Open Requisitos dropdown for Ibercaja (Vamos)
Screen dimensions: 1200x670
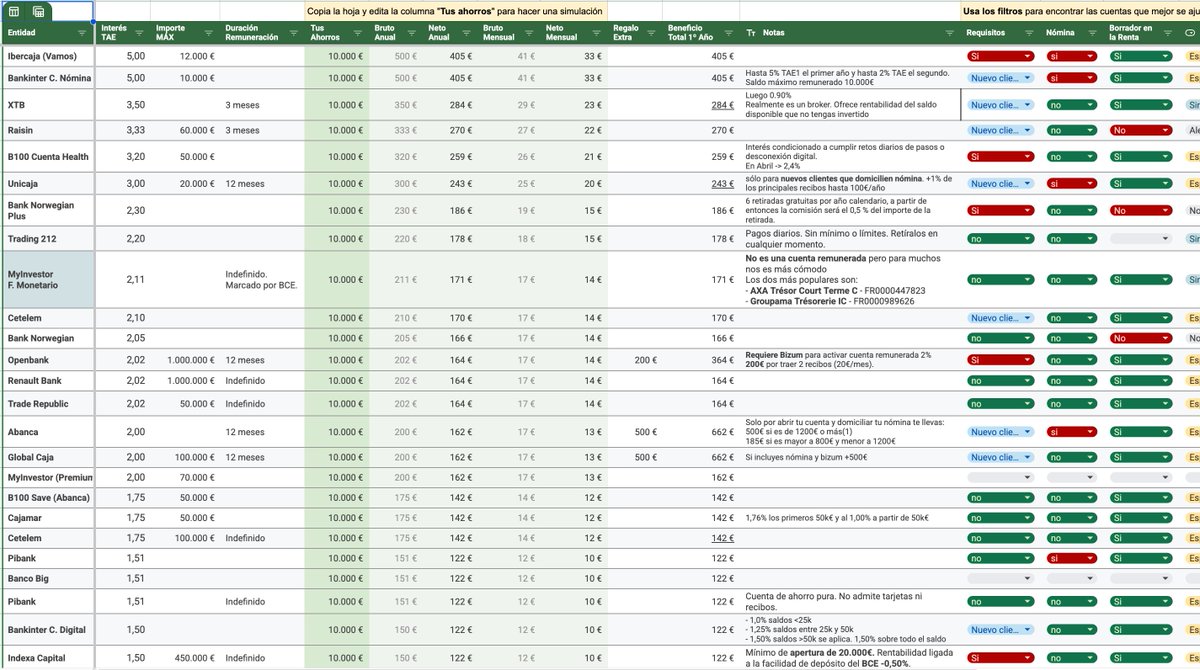(x=1000, y=56)
